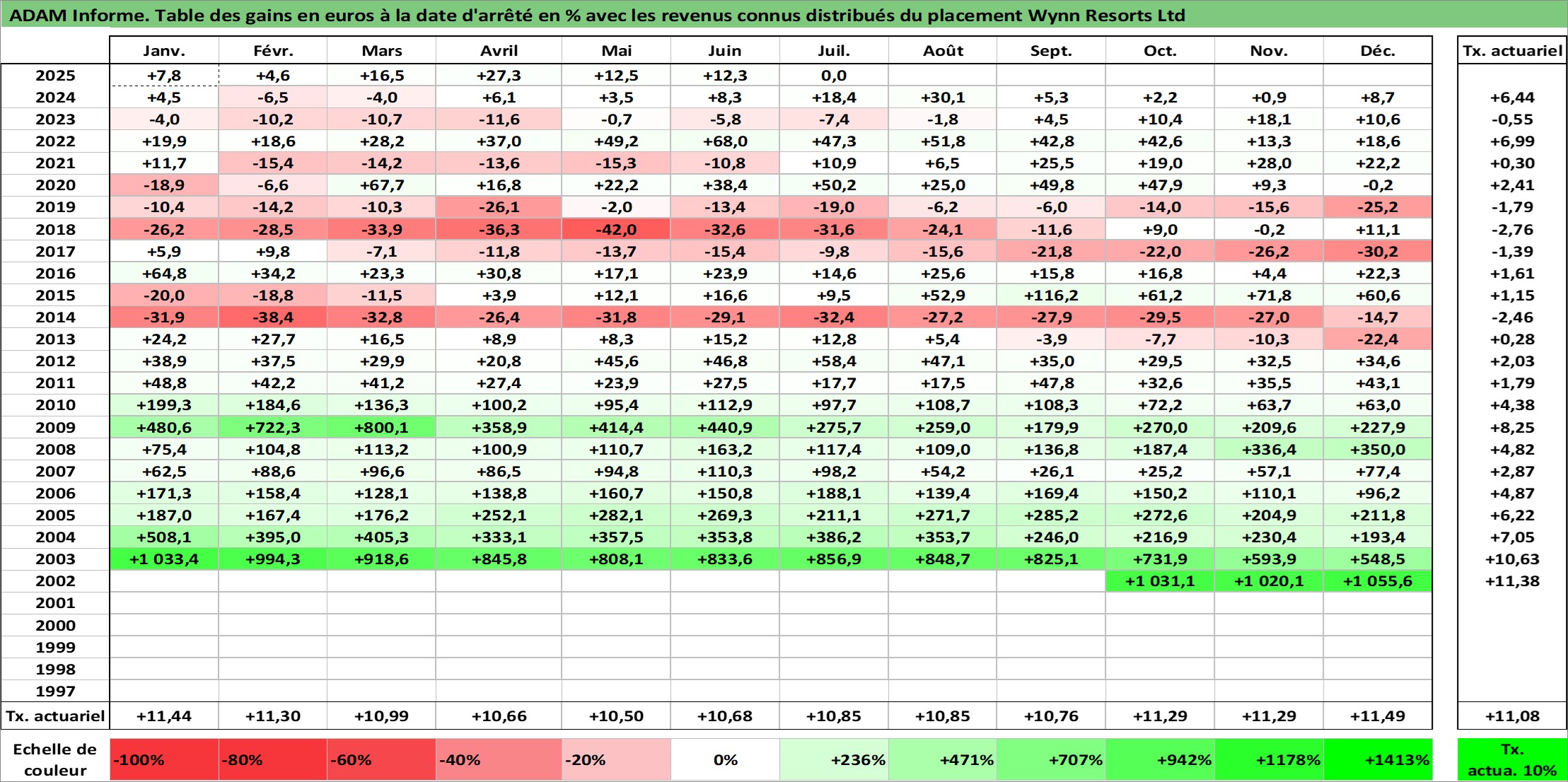1568x782 pixels.
Task: Select the Avril column header
Action: (499, 50)
